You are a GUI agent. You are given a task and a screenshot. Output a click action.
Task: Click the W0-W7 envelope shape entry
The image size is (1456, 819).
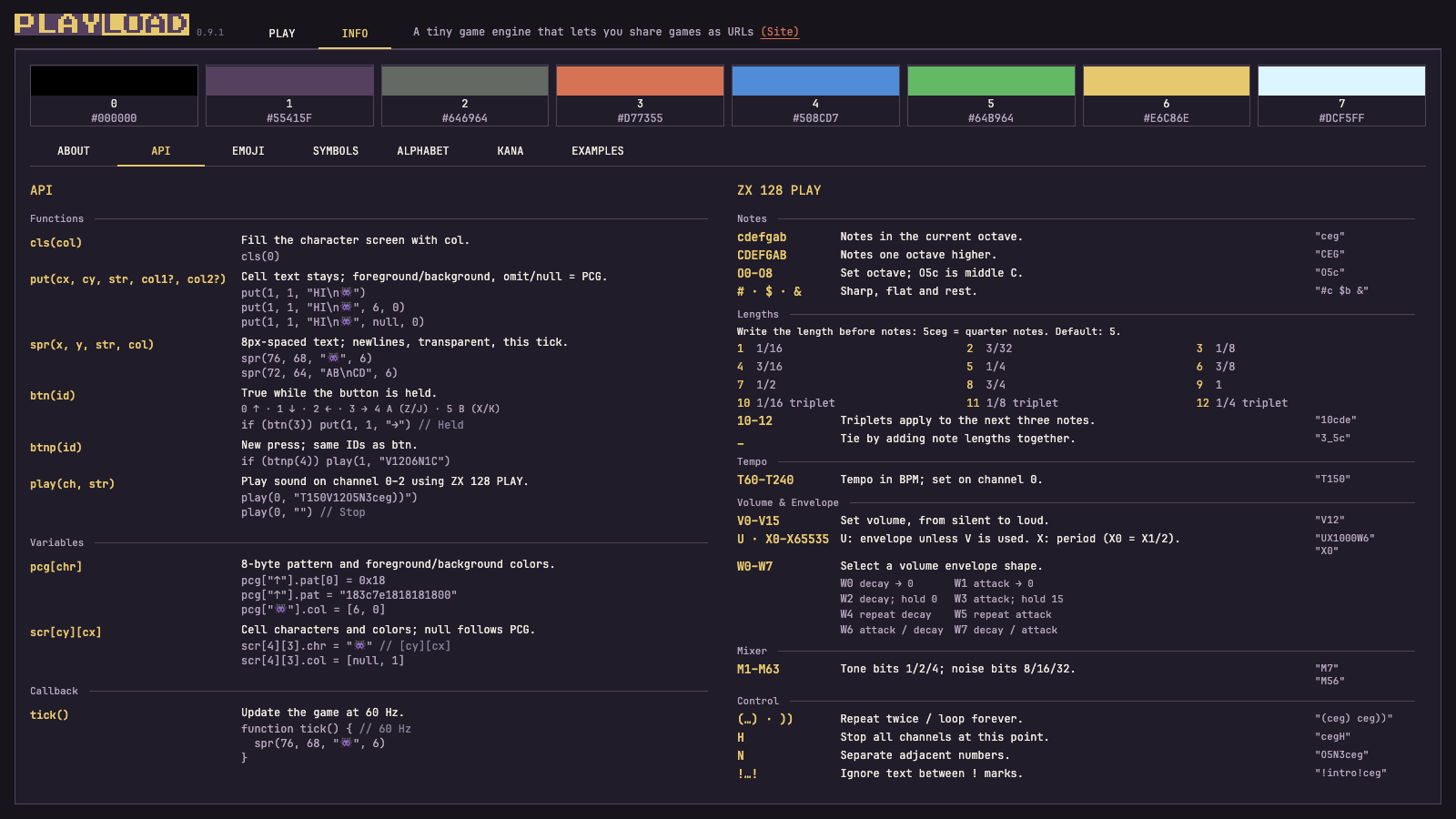pyautogui.click(x=754, y=567)
